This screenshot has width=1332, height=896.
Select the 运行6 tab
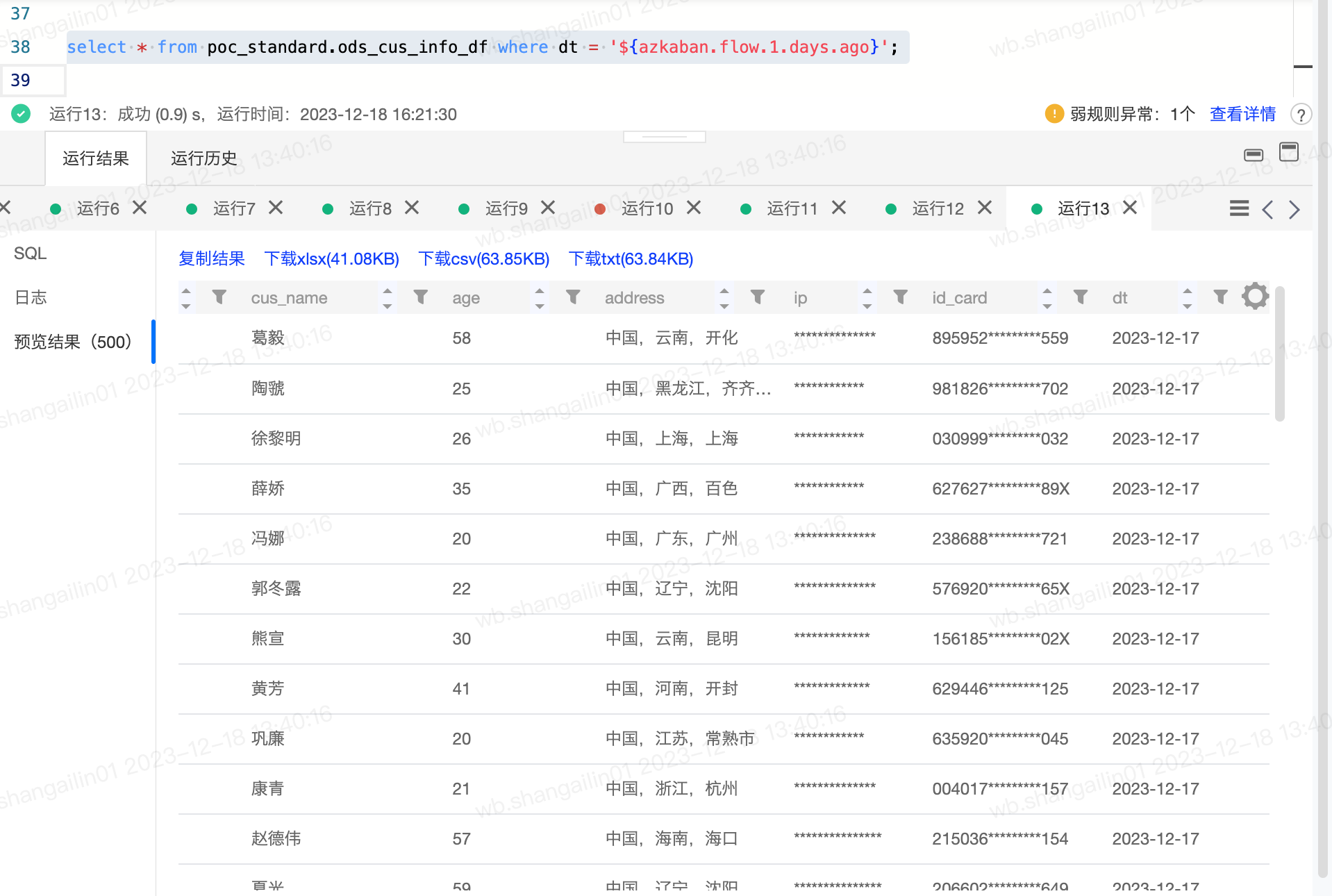[97, 208]
